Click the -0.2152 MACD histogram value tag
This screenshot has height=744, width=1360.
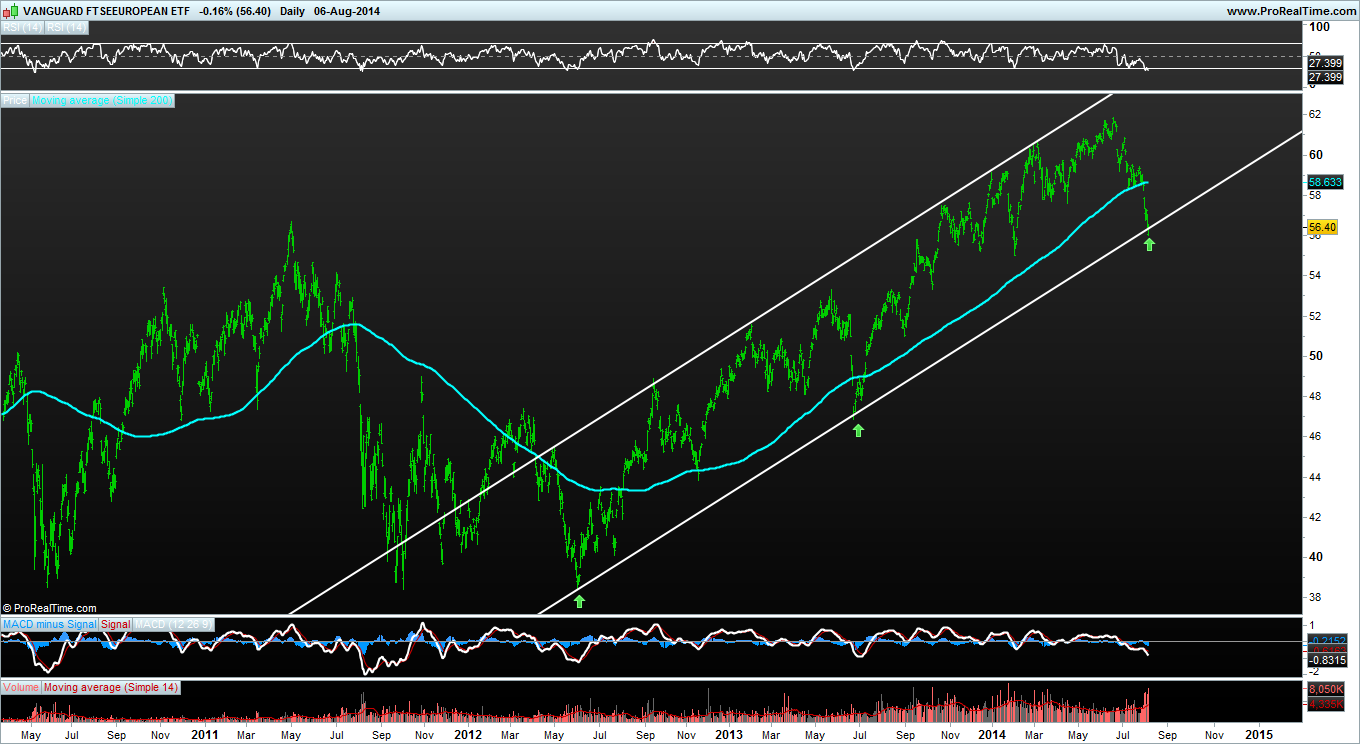point(1326,640)
